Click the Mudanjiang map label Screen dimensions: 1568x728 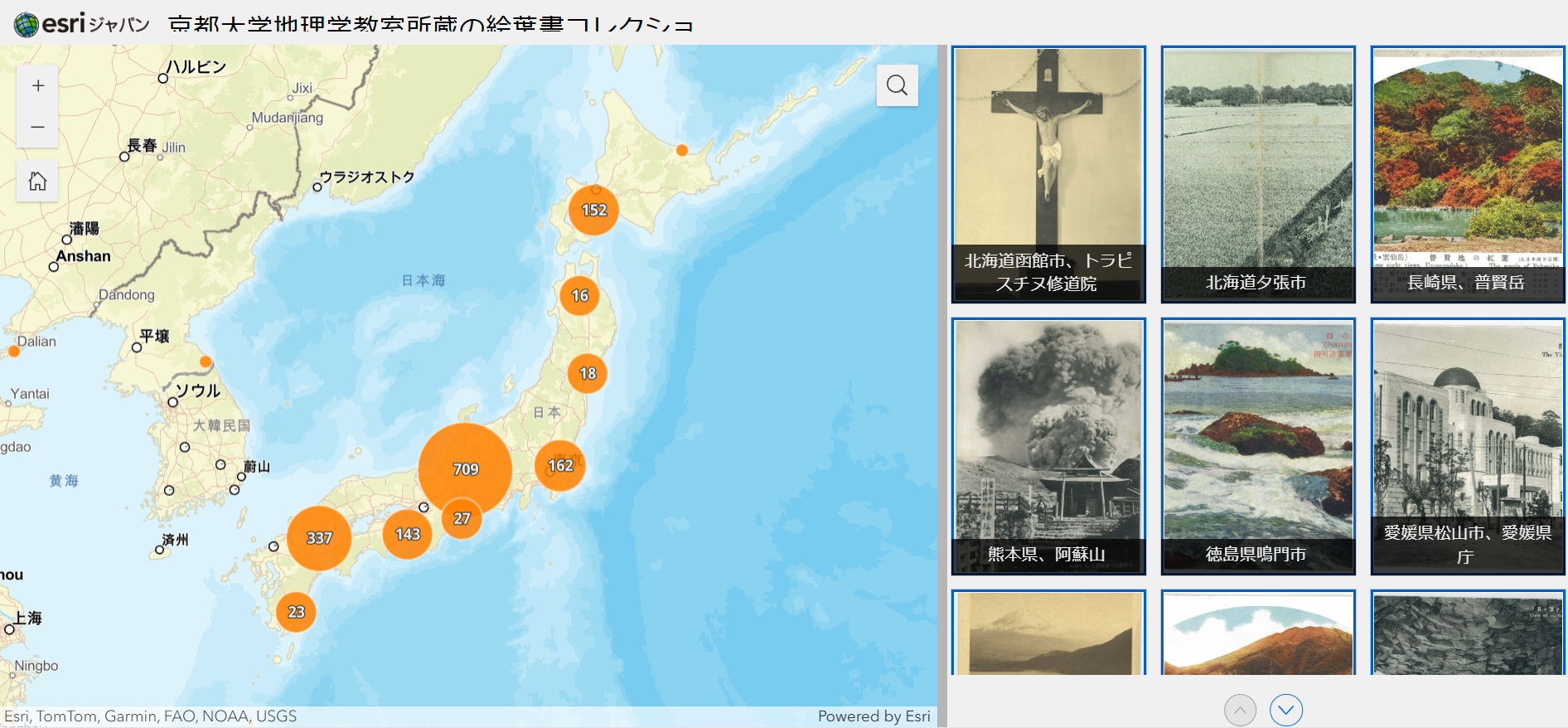tap(287, 118)
